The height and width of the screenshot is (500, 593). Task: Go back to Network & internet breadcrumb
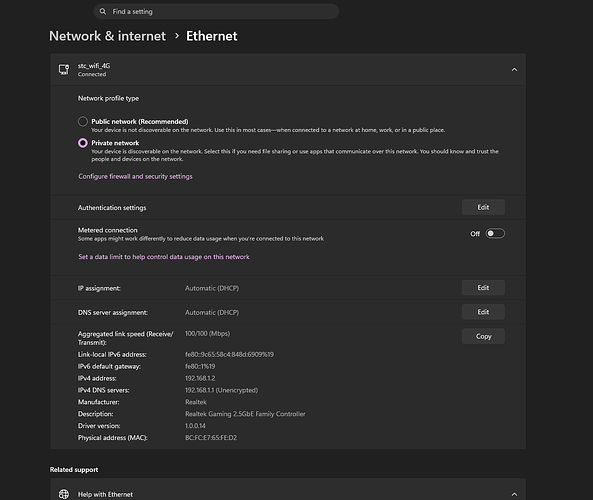coord(107,36)
